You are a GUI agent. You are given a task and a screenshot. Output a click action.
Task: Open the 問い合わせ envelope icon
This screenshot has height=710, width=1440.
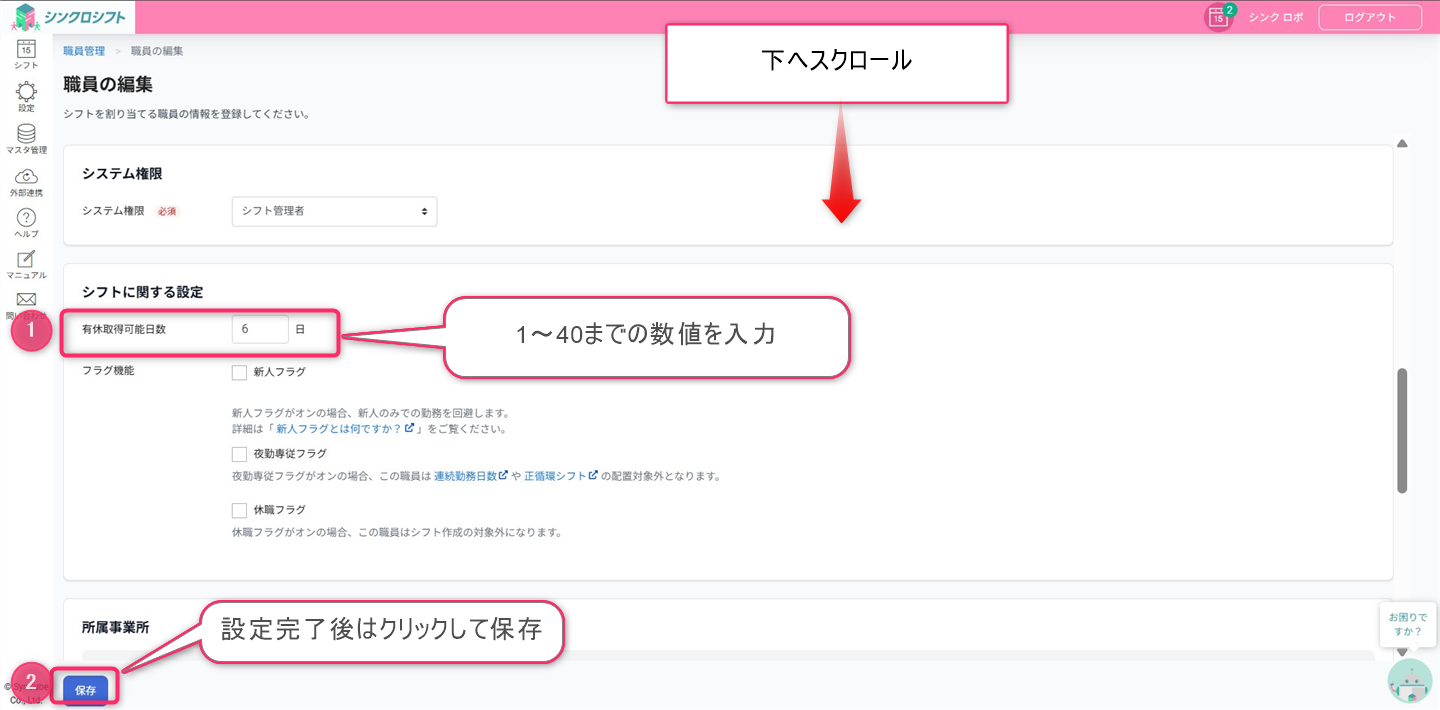click(26, 300)
